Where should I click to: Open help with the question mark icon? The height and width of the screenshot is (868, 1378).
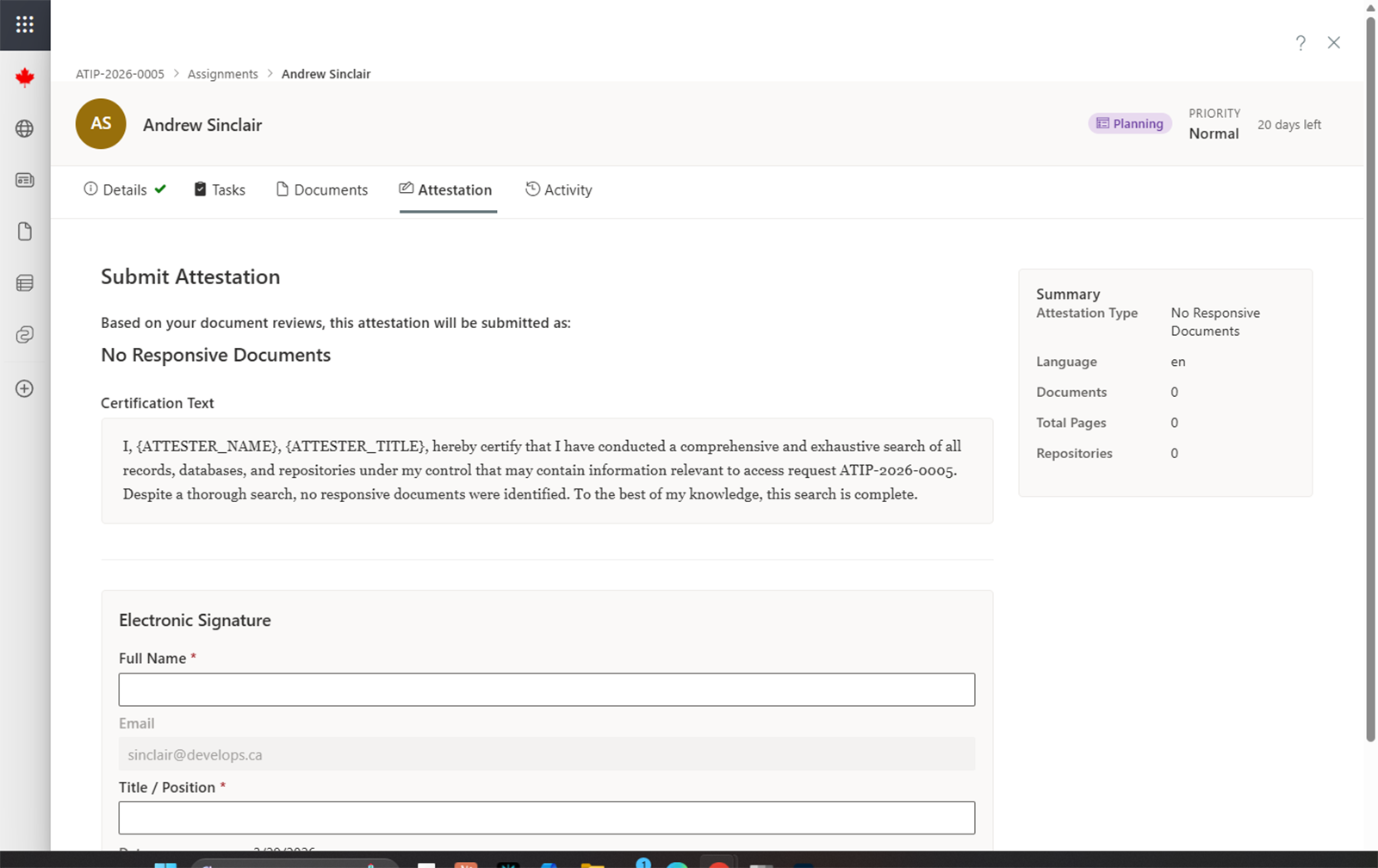[1300, 43]
